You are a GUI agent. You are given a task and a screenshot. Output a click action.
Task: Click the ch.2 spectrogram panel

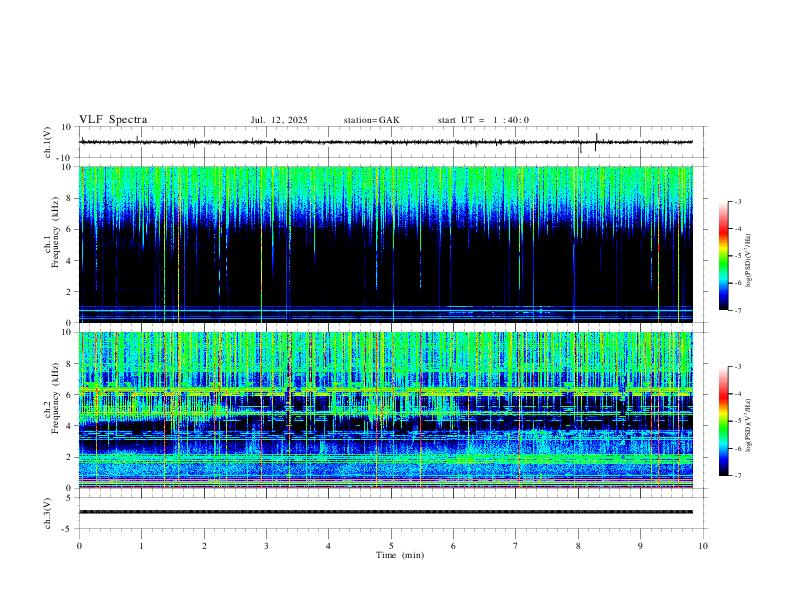pos(386,410)
